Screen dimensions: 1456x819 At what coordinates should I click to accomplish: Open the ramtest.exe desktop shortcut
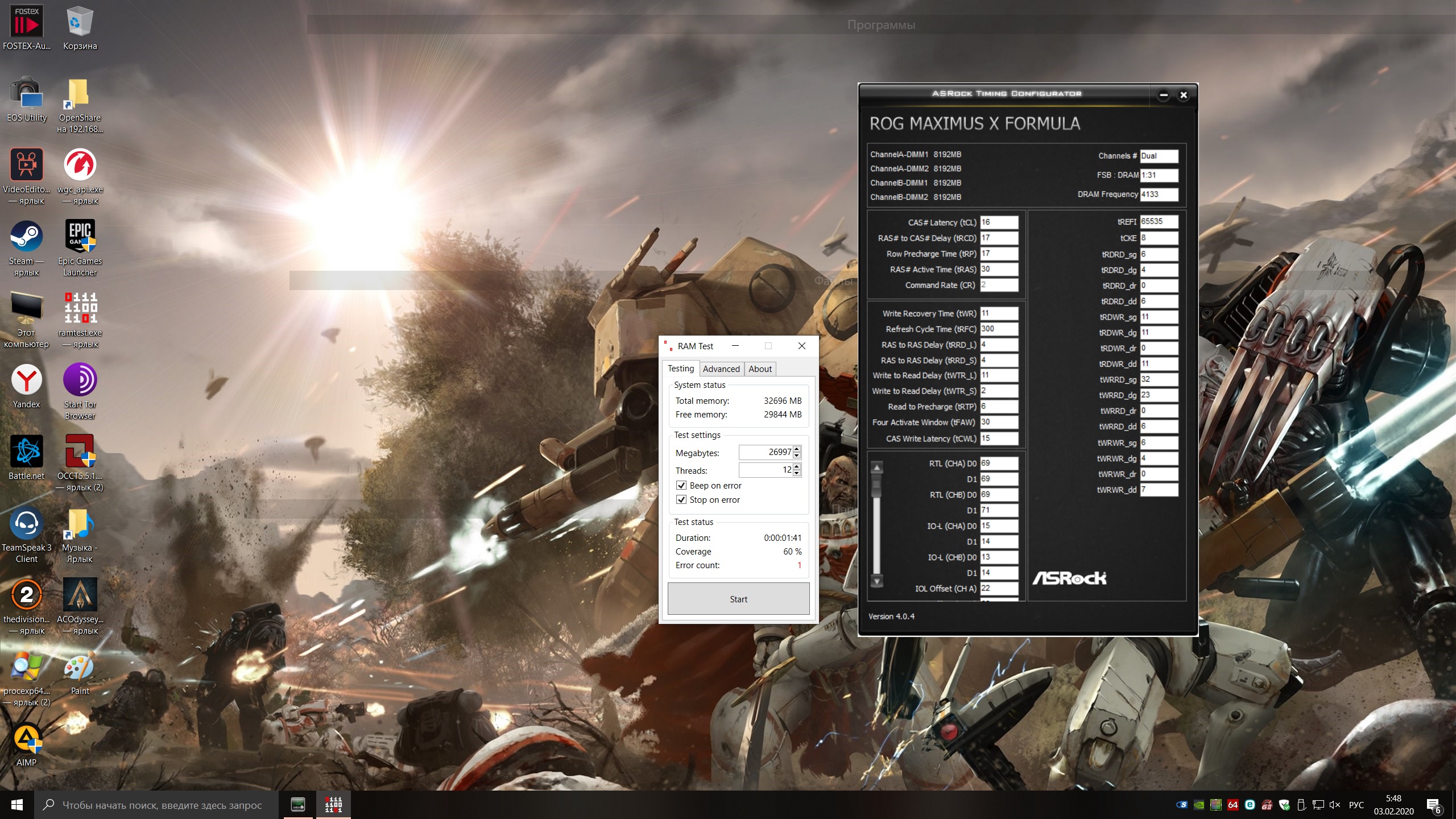[x=80, y=309]
